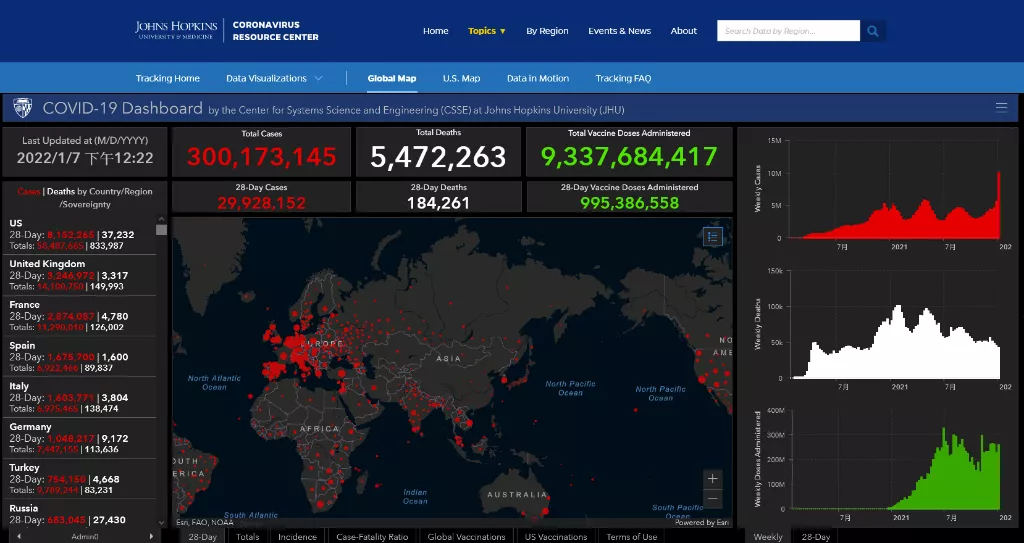Select the France row
This screenshot has width=1024, height=543.
coord(79,316)
